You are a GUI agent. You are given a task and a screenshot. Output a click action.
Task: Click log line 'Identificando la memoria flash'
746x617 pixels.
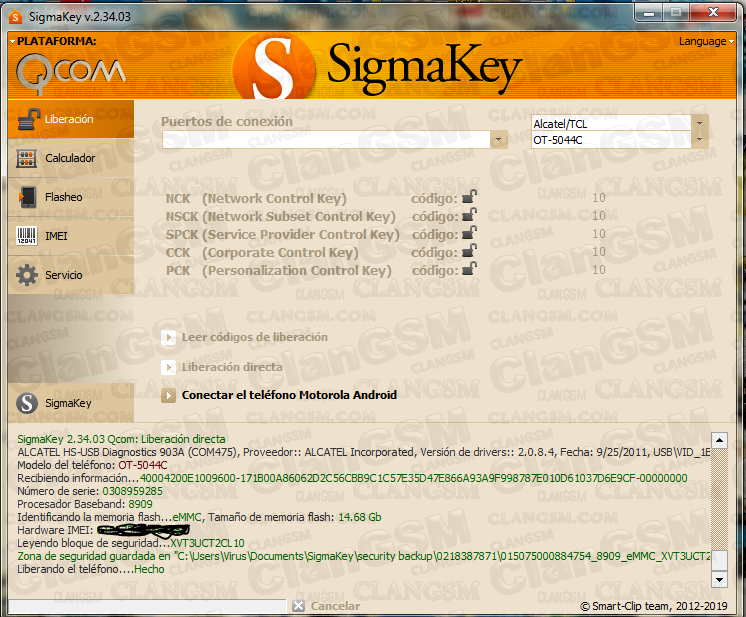pos(199,517)
